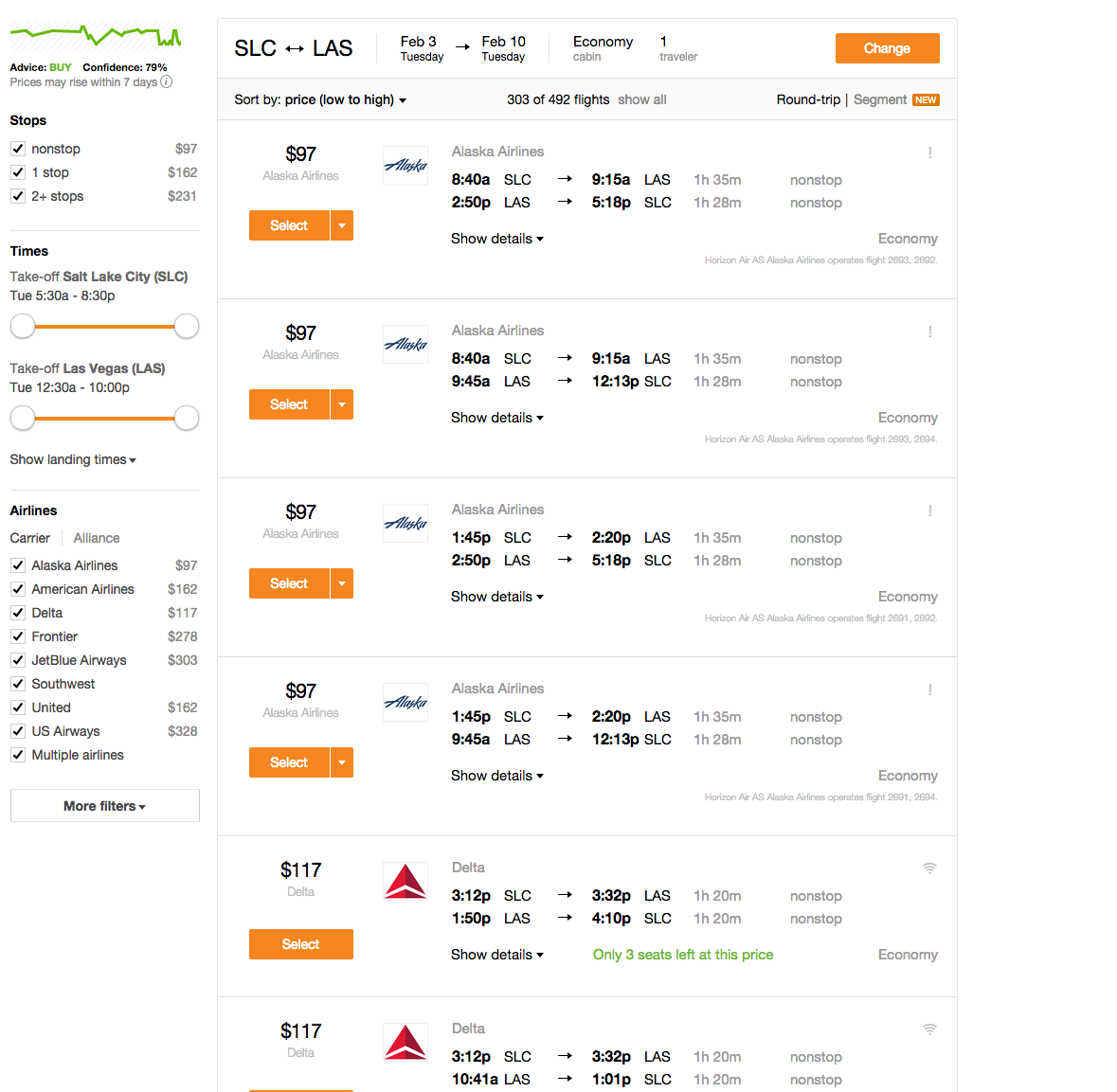This screenshot has width=1117, height=1092.
Task: Click Alaska logo of 8:40a/2:50p flight
Action: 405,165
